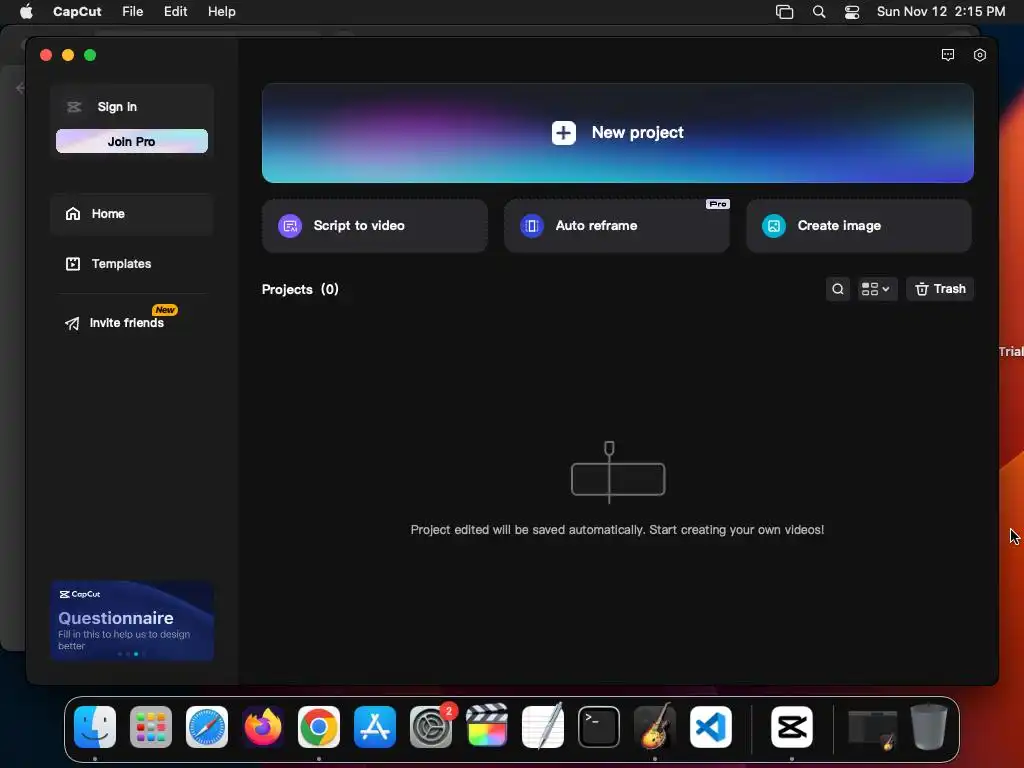Open Invite friends
The image size is (1024, 768).
pos(132,323)
